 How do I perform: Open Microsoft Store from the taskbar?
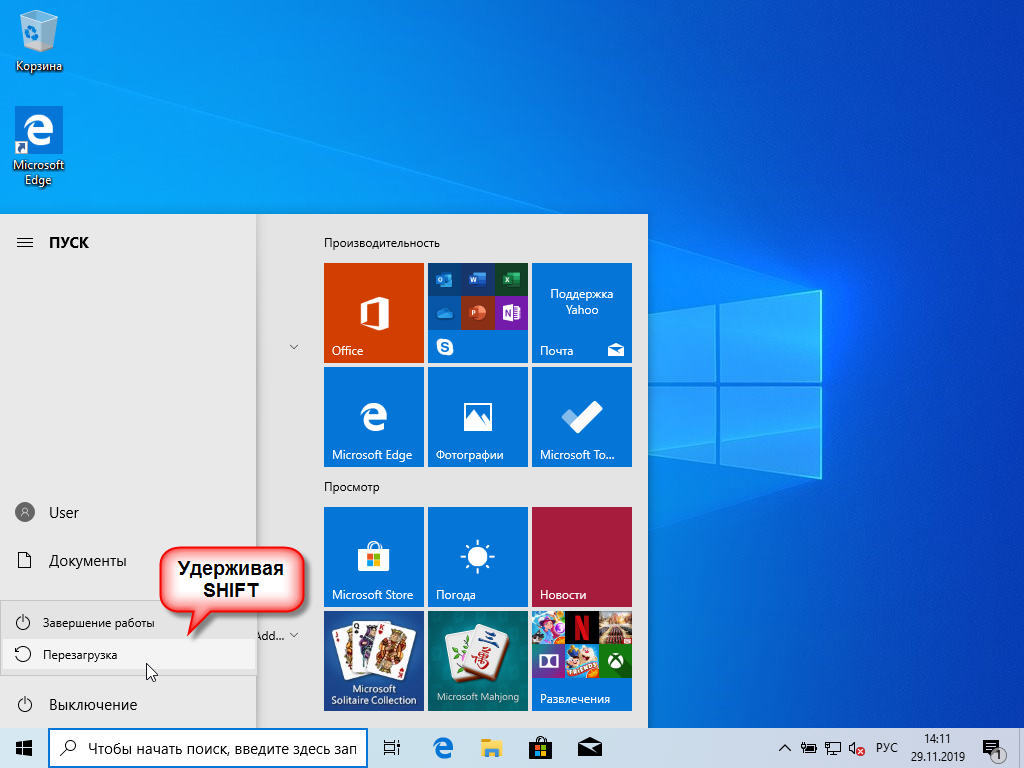(540, 748)
